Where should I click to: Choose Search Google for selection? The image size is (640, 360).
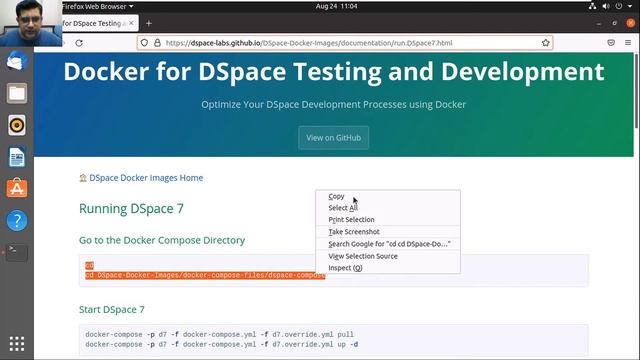[x=388, y=244]
